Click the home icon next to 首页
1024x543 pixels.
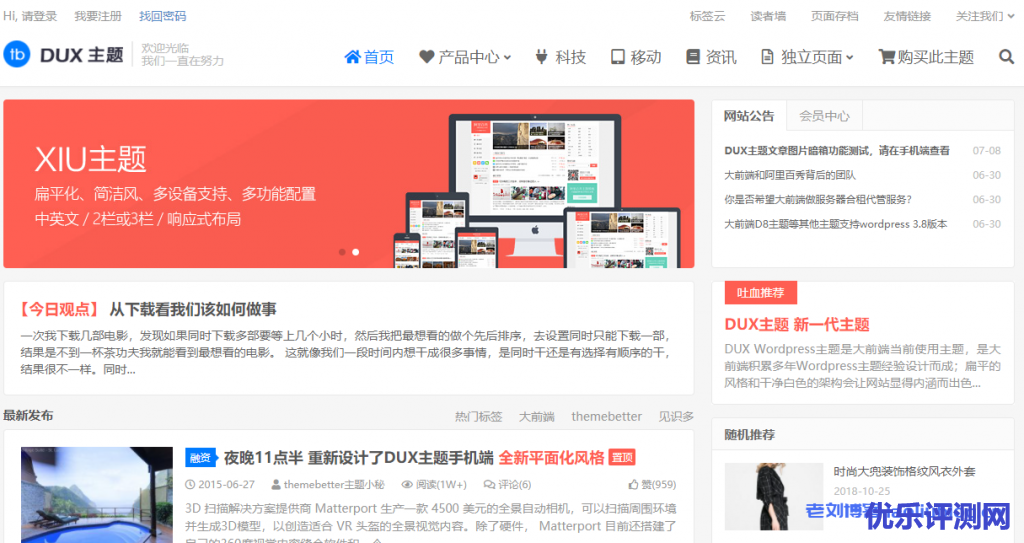point(353,57)
